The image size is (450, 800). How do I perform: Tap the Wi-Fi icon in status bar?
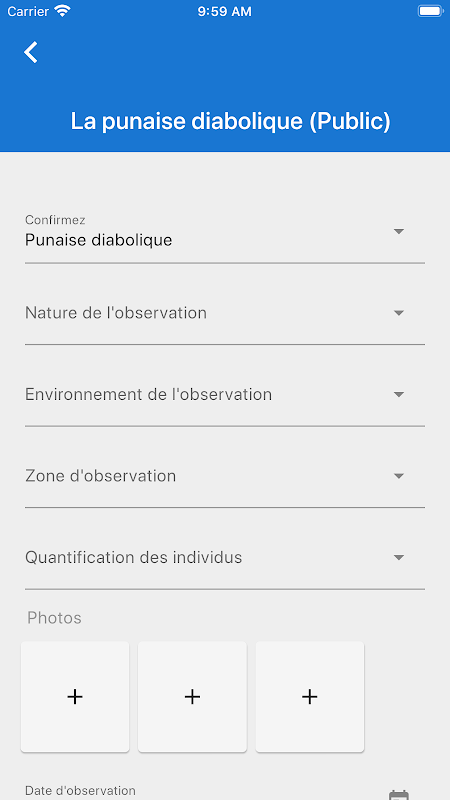coord(63,11)
